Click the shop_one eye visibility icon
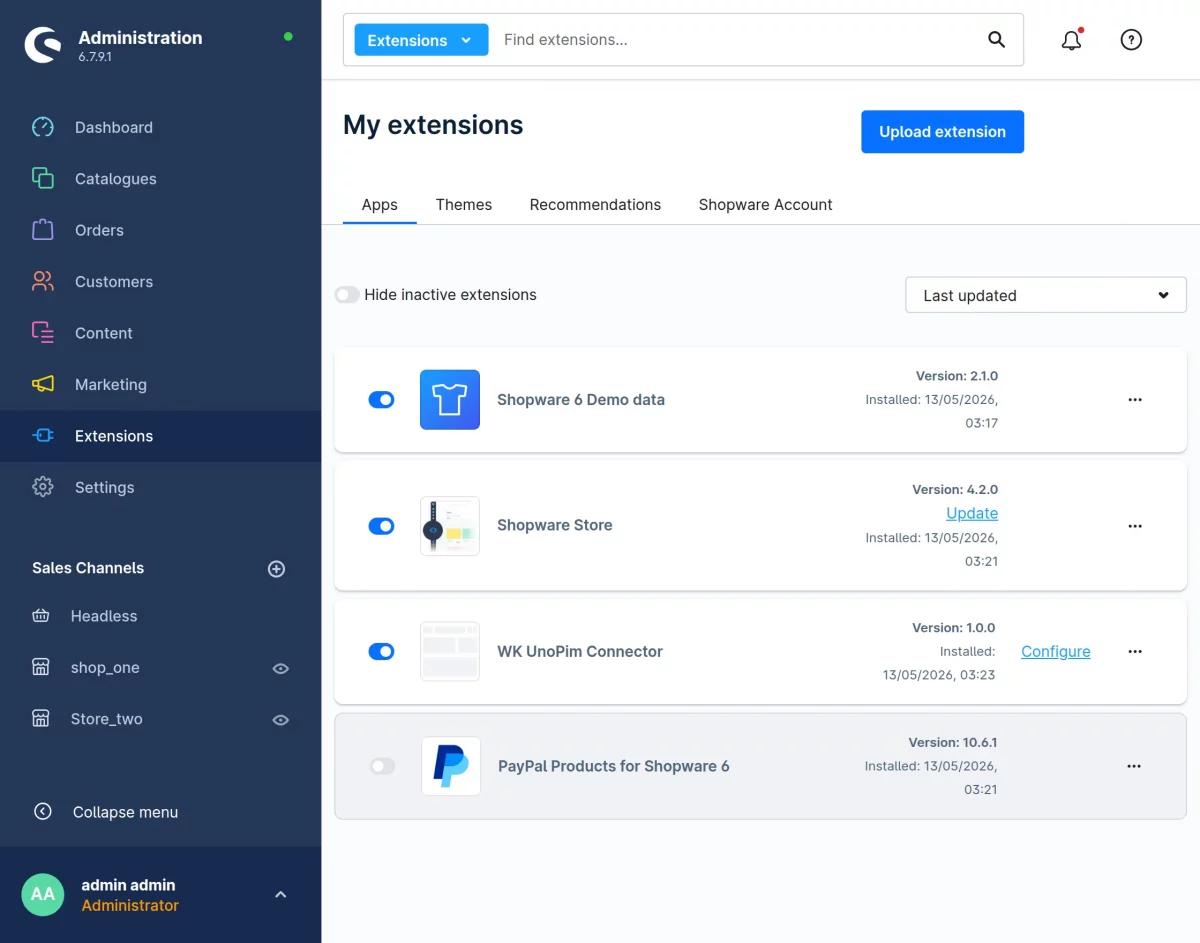This screenshot has width=1200, height=943. 281,668
